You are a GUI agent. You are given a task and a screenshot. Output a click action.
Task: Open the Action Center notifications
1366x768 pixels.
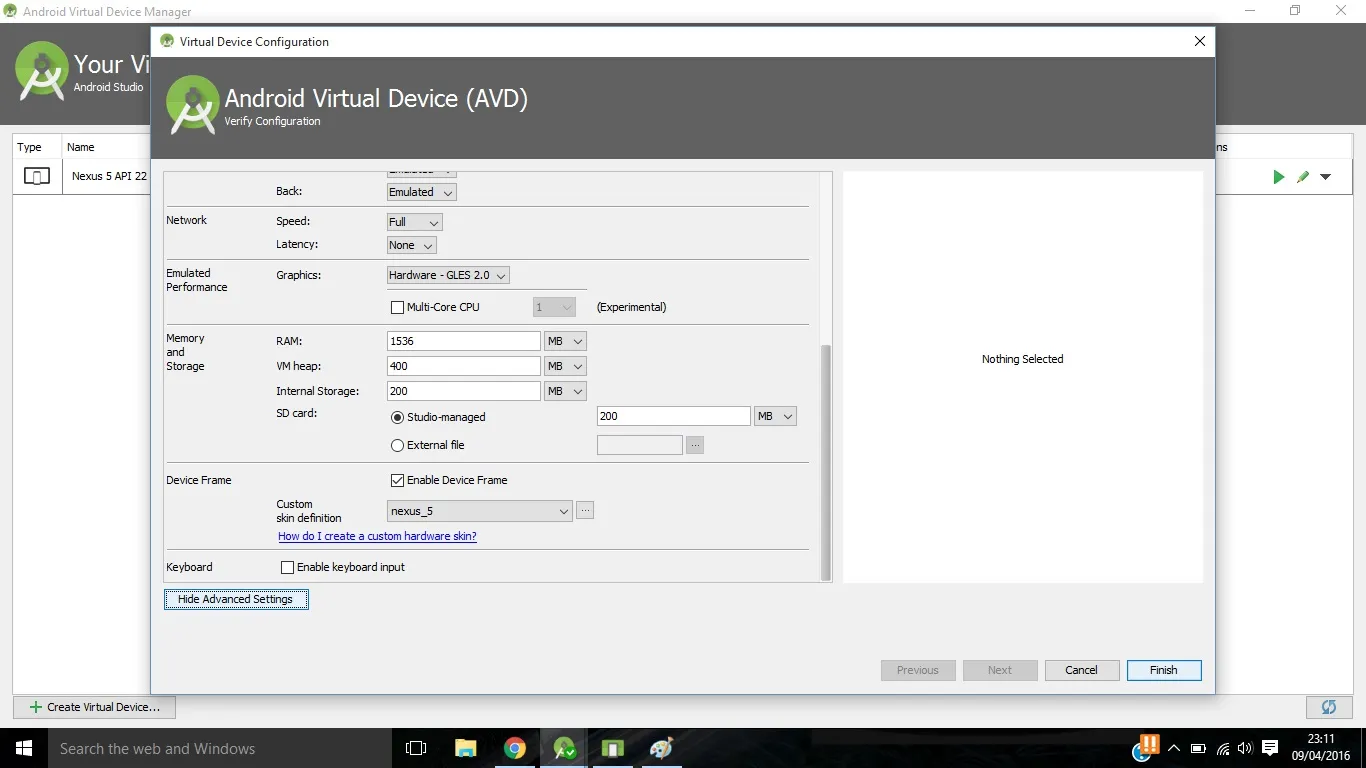[x=1270, y=748]
